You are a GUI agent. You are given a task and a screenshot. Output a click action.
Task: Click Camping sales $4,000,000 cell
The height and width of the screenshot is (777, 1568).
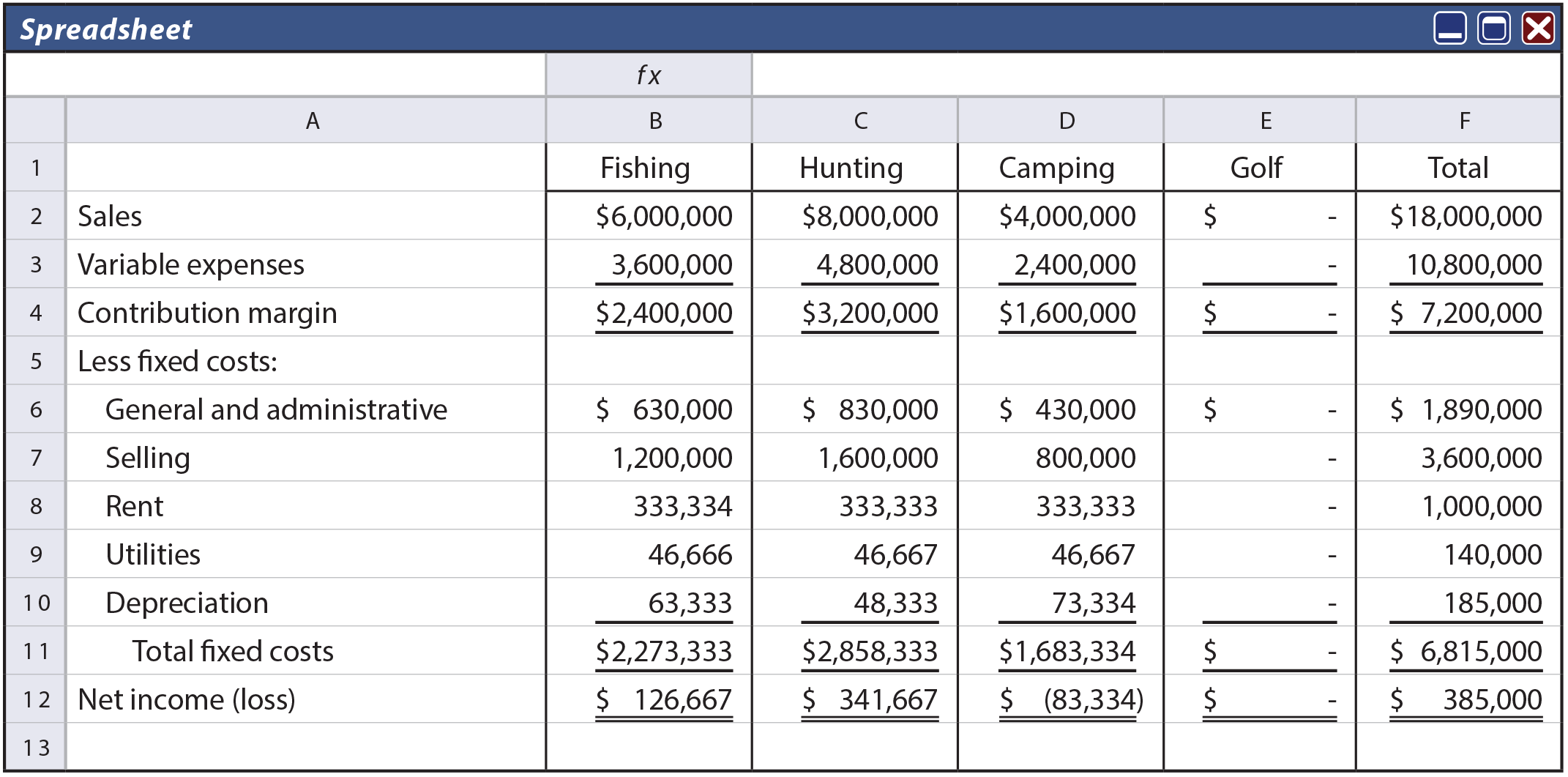click(1061, 216)
